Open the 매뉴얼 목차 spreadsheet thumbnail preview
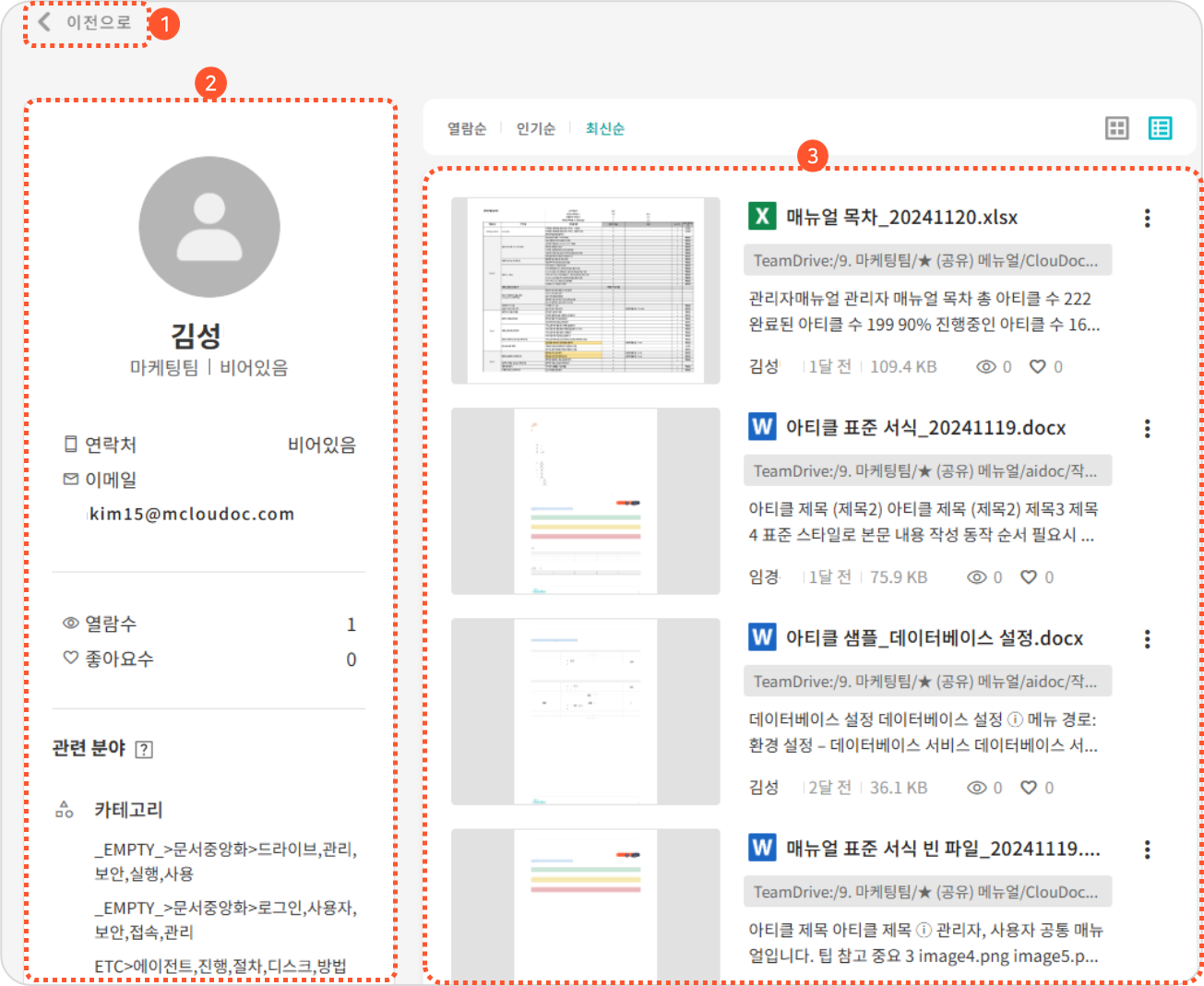 (585, 290)
